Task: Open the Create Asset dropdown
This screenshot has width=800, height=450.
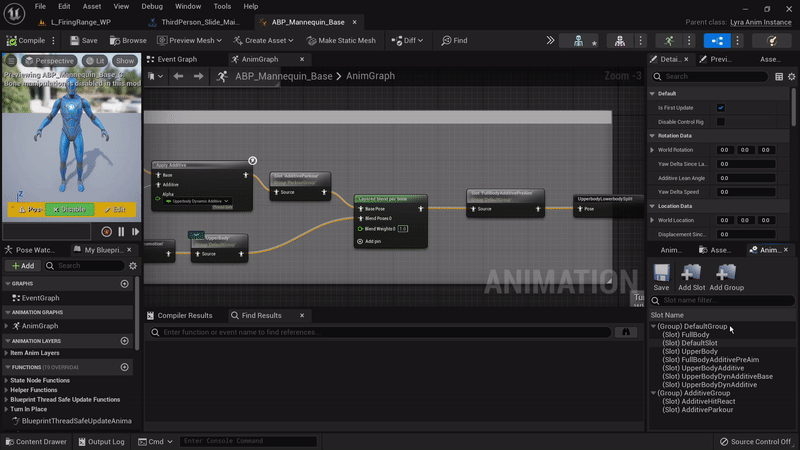Action: point(263,40)
